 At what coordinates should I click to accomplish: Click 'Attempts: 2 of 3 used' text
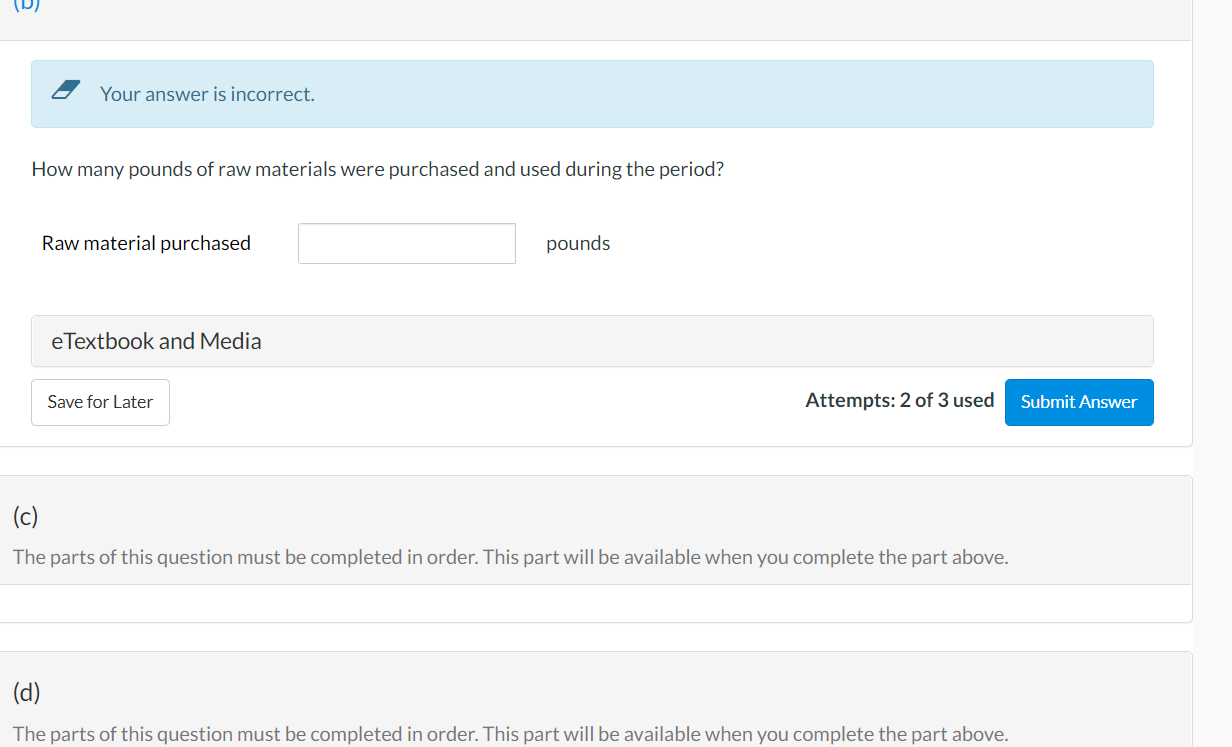900,401
